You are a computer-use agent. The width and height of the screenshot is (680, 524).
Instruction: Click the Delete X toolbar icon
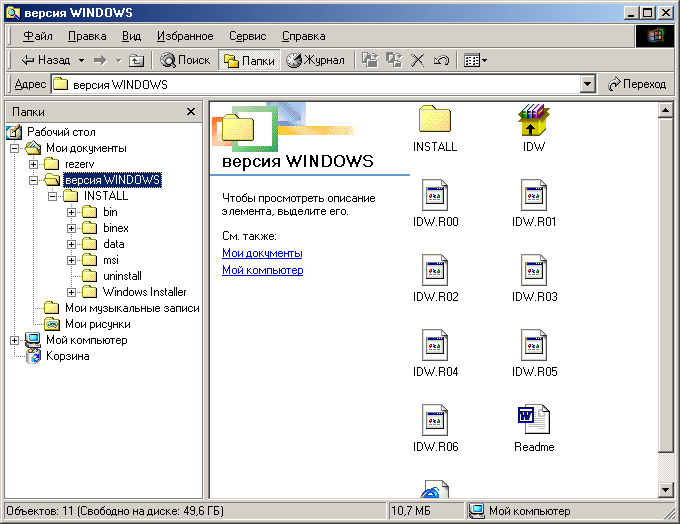(x=417, y=60)
